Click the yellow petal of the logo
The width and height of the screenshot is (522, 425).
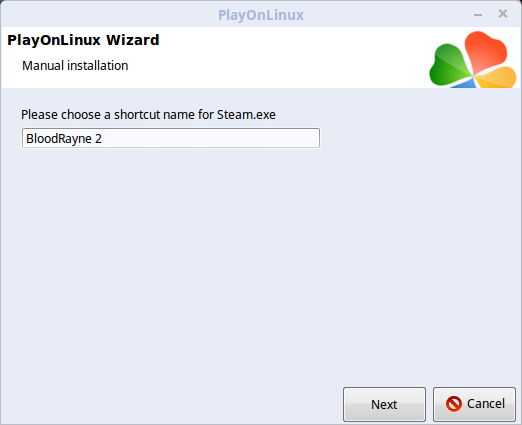pos(497,77)
